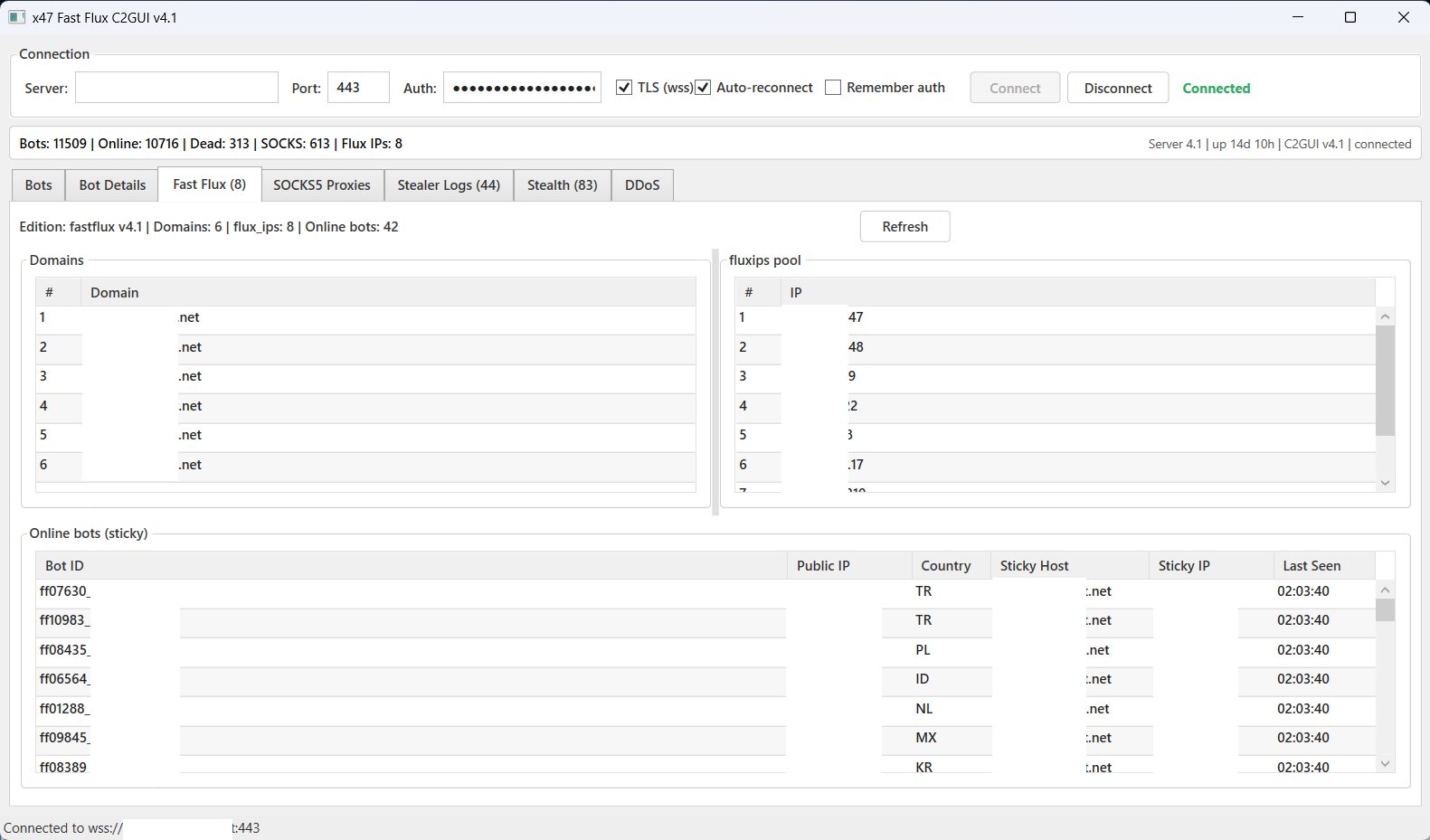The image size is (1430, 840).
Task: Click the Disconnect button
Action: tap(1118, 88)
